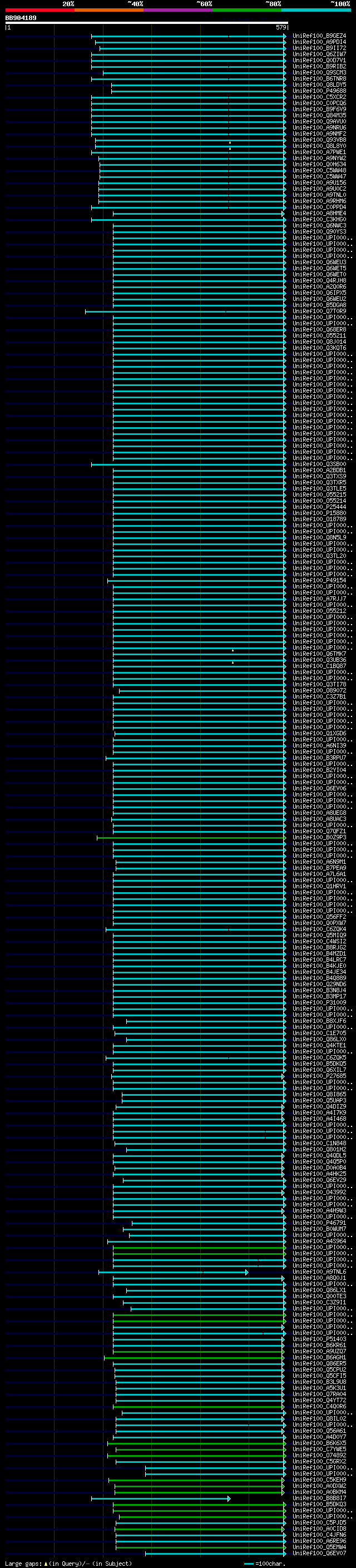356x1568 pixels.
Task: Select label UniRef100_Q3TI78
Action: (x=319, y=684)
